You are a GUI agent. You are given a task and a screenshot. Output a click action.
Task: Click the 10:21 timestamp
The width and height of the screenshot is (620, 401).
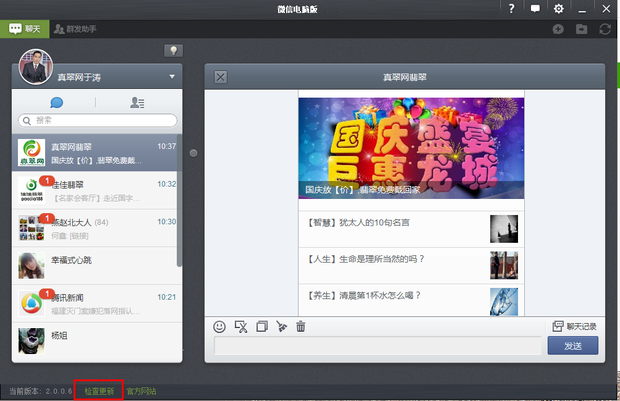pos(166,297)
